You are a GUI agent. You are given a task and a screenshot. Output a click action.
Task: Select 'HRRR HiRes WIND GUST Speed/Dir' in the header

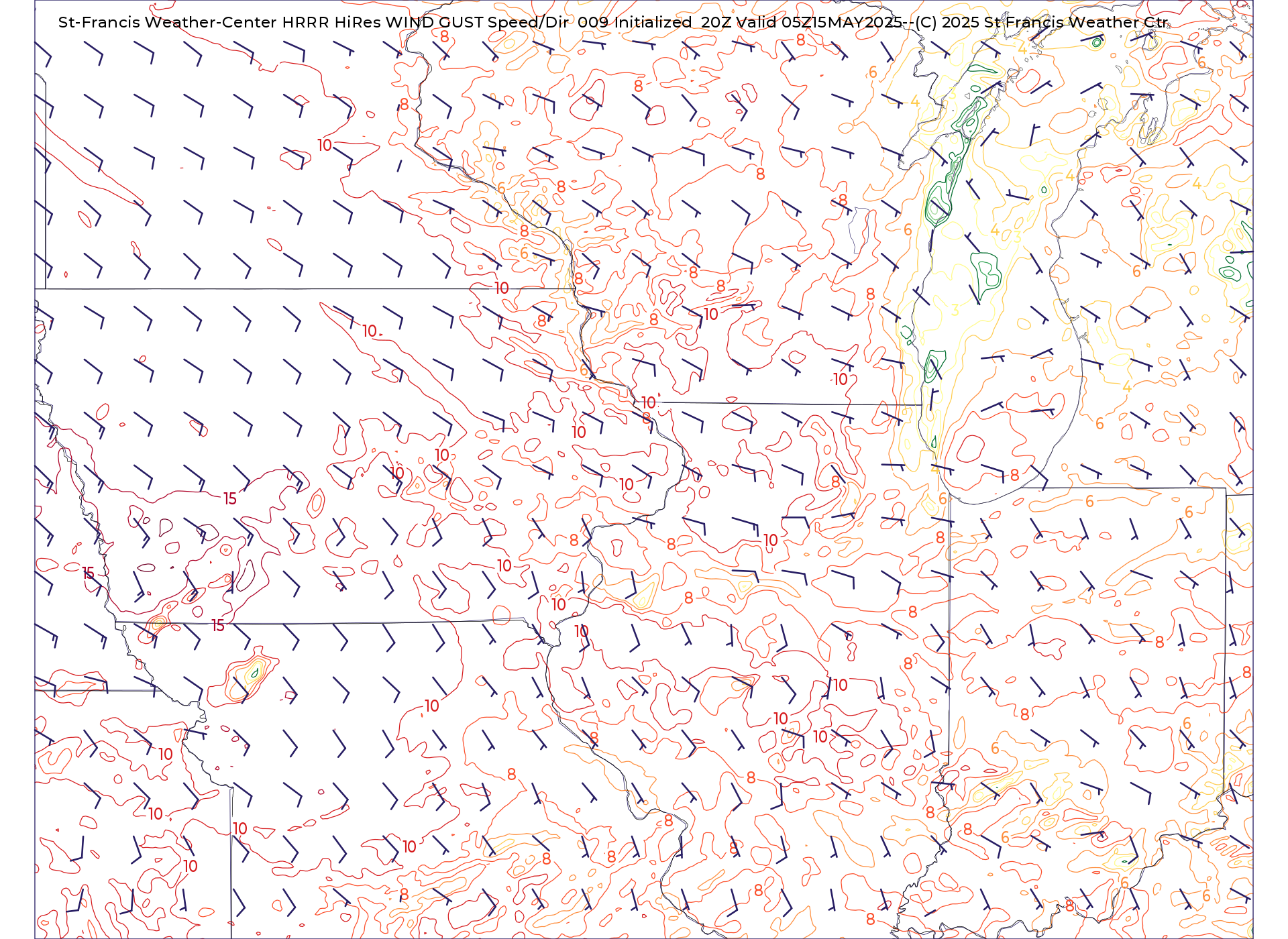(426, 22)
